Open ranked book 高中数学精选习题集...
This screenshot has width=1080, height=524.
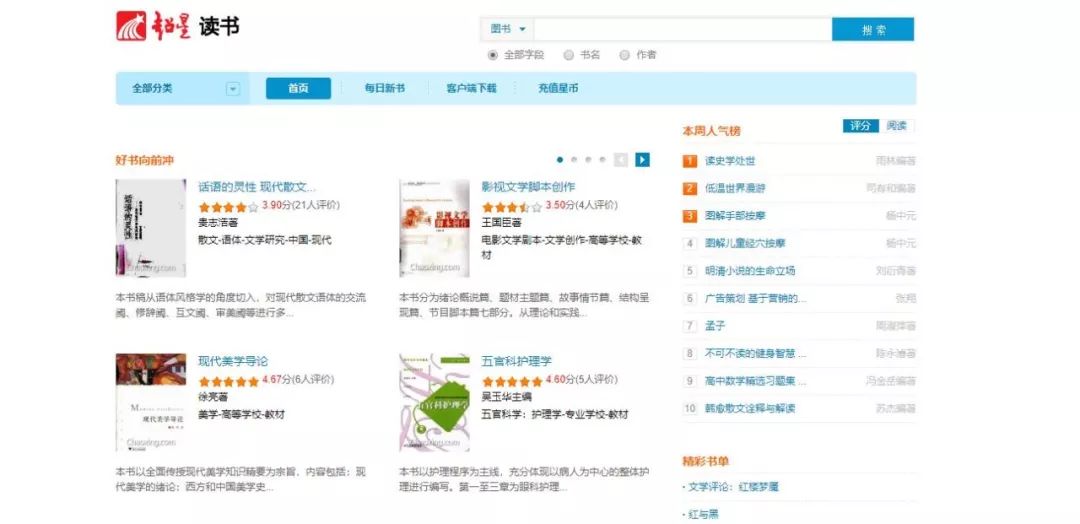point(756,381)
